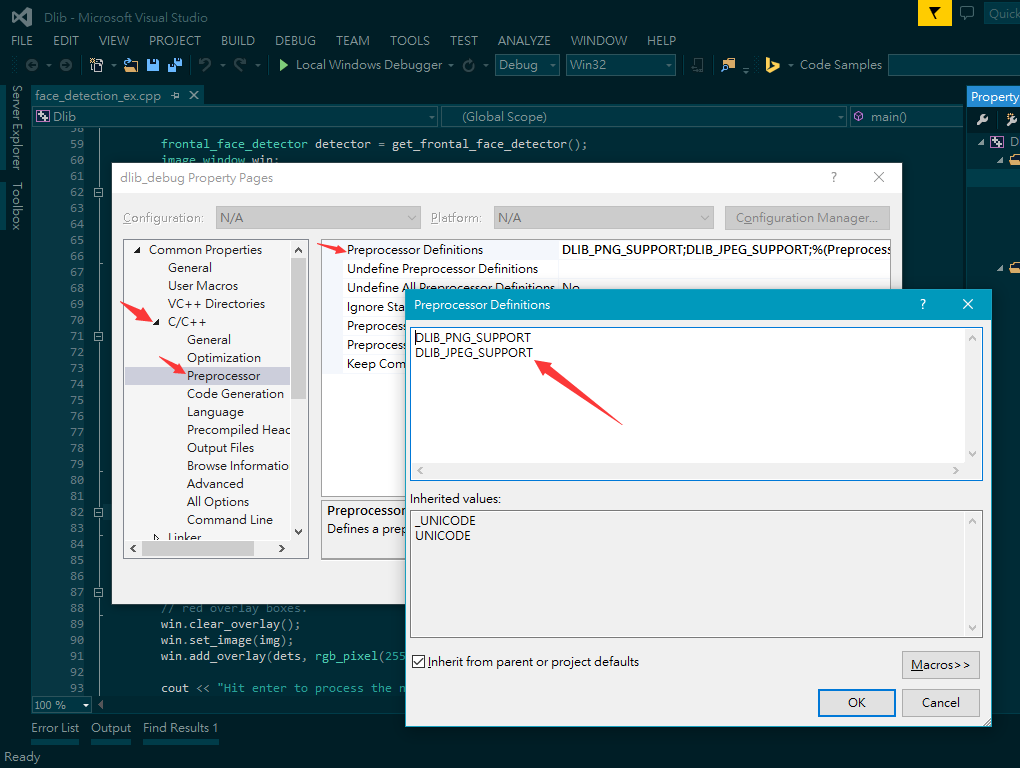Switch to the Output tab

111,728
